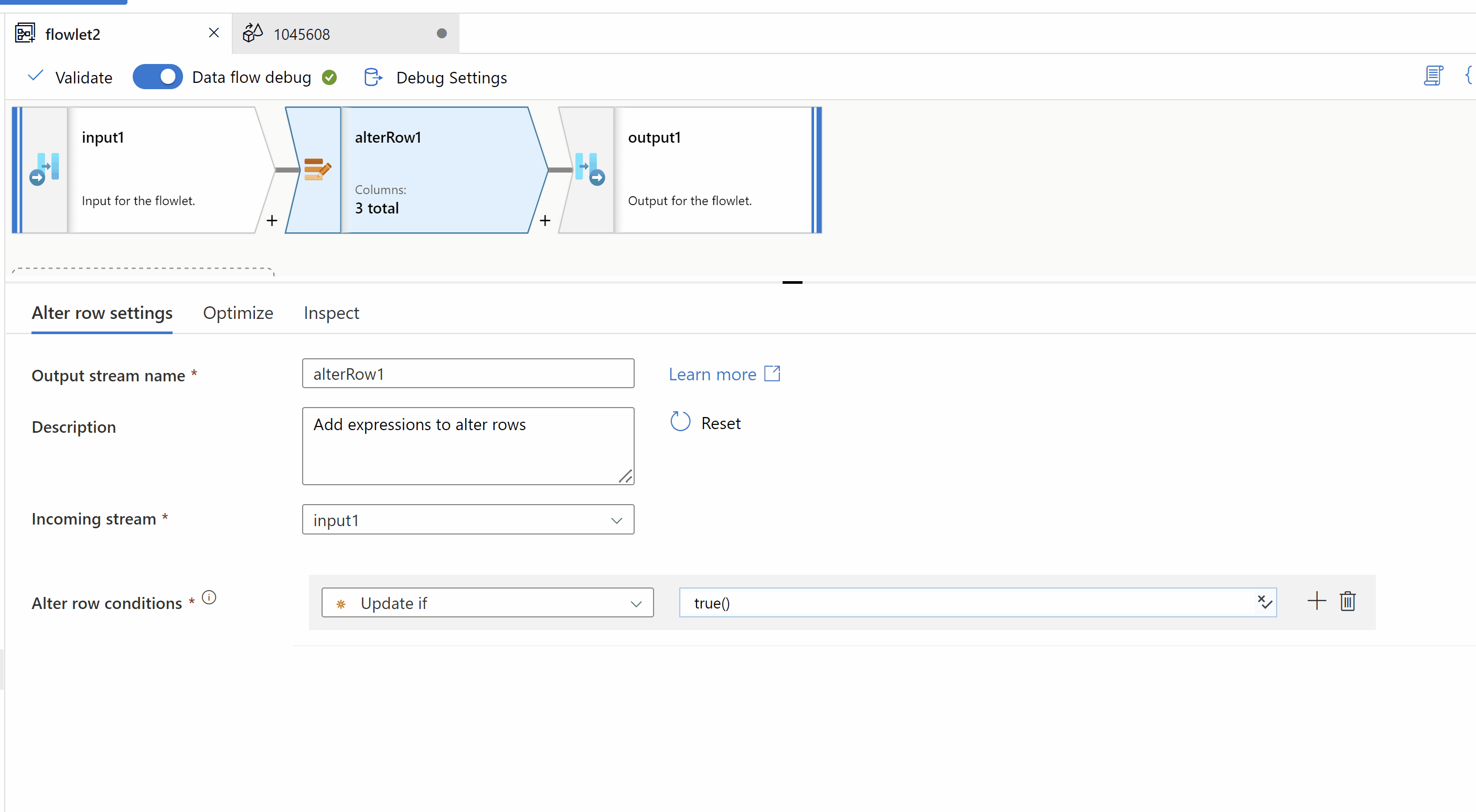The image size is (1476, 812).
Task: Click the script icon at top right
Action: pyautogui.click(x=1432, y=76)
